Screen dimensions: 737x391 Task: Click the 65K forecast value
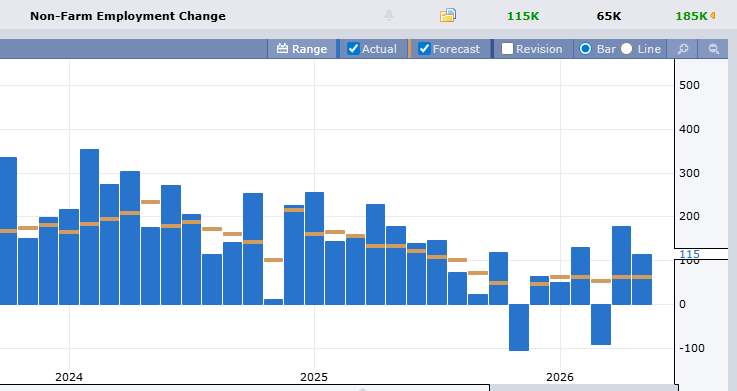point(609,16)
